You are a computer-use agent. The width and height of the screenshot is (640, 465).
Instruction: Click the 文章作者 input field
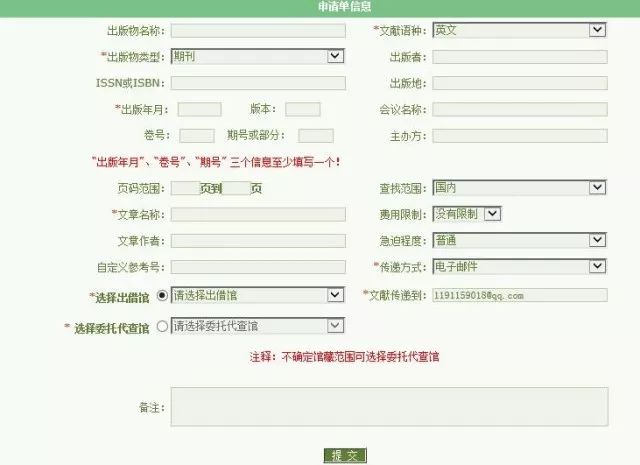coord(258,241)
